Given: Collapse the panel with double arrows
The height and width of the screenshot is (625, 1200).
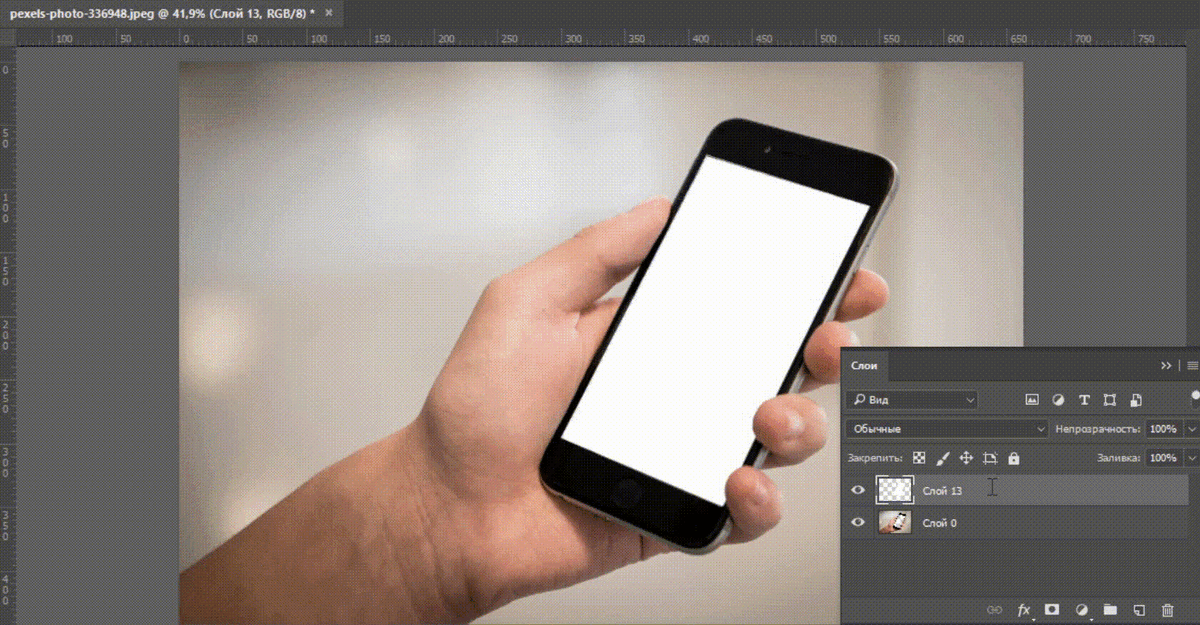Looking at the screenshot, I should pyautogui.click(x=1166, y=366).
